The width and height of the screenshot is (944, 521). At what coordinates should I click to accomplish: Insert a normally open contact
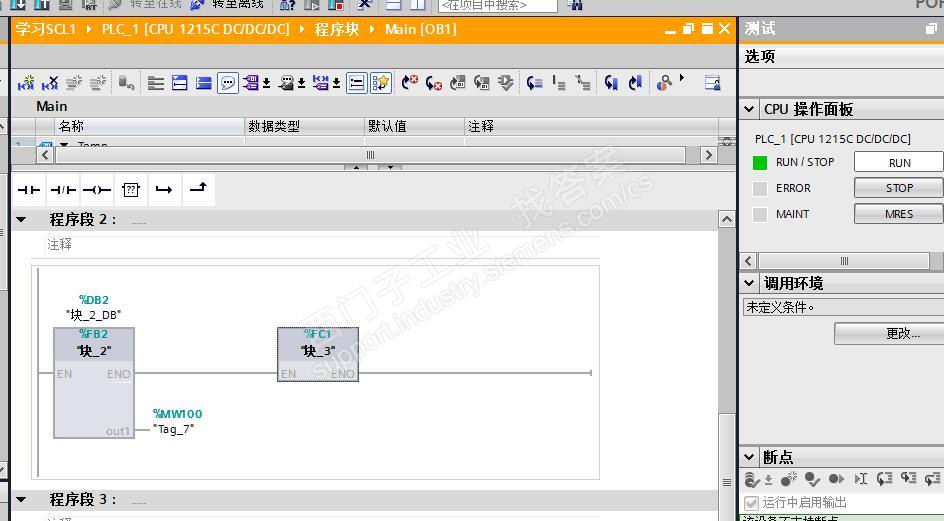click(29, 190)
